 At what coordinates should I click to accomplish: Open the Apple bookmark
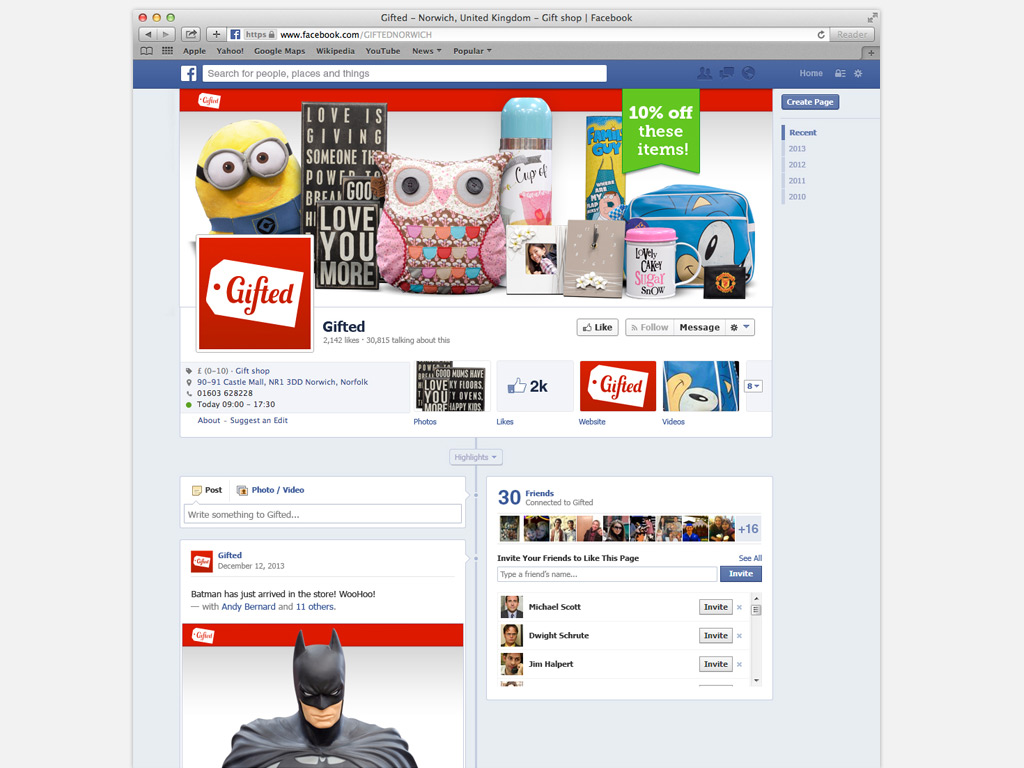[194, 51]
